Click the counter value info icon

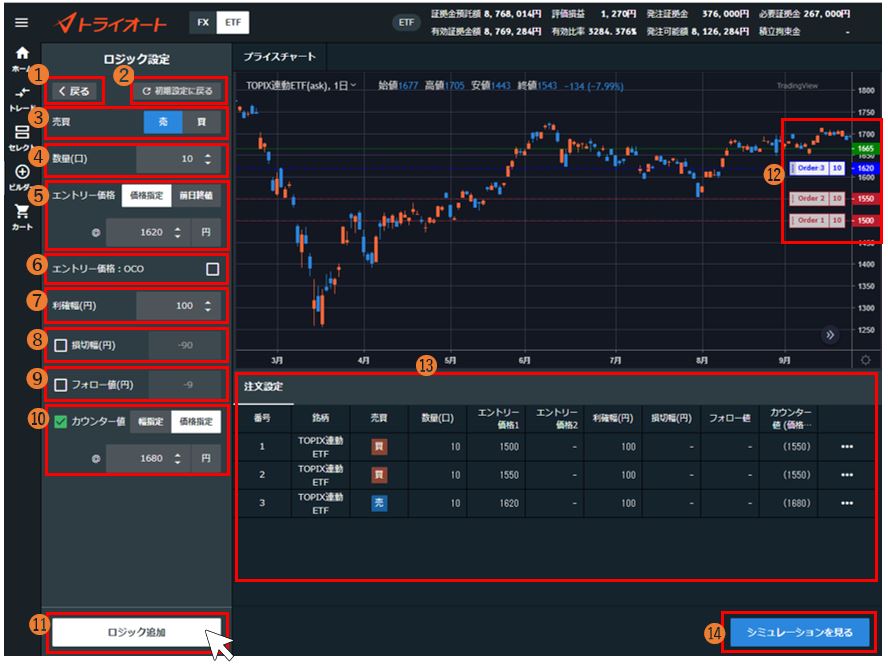(96, 459)
